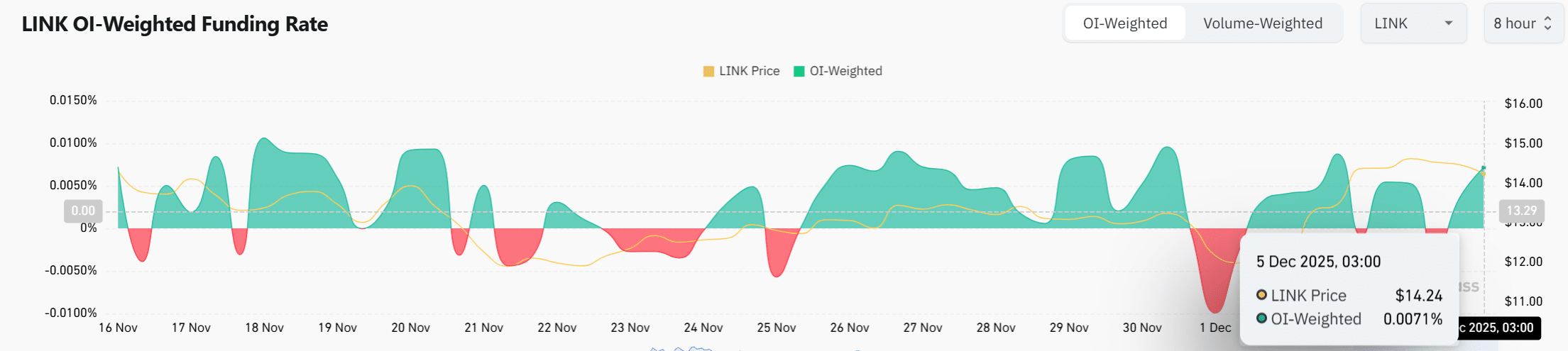Open the LINK symbol dropdown
The width and height of the screenshot is (1568, 351).
click(x=1413, y=23)
